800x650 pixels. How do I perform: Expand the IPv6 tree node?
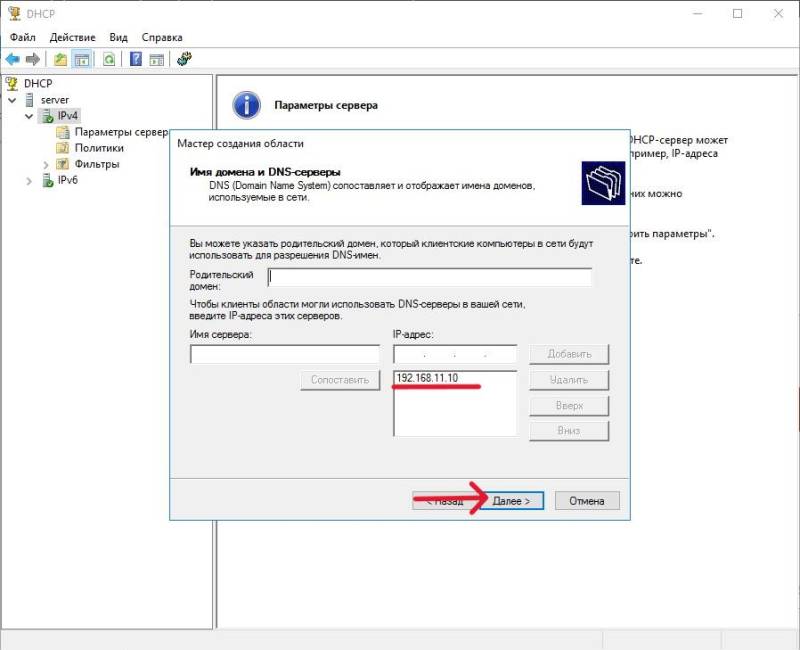[28, 180]
